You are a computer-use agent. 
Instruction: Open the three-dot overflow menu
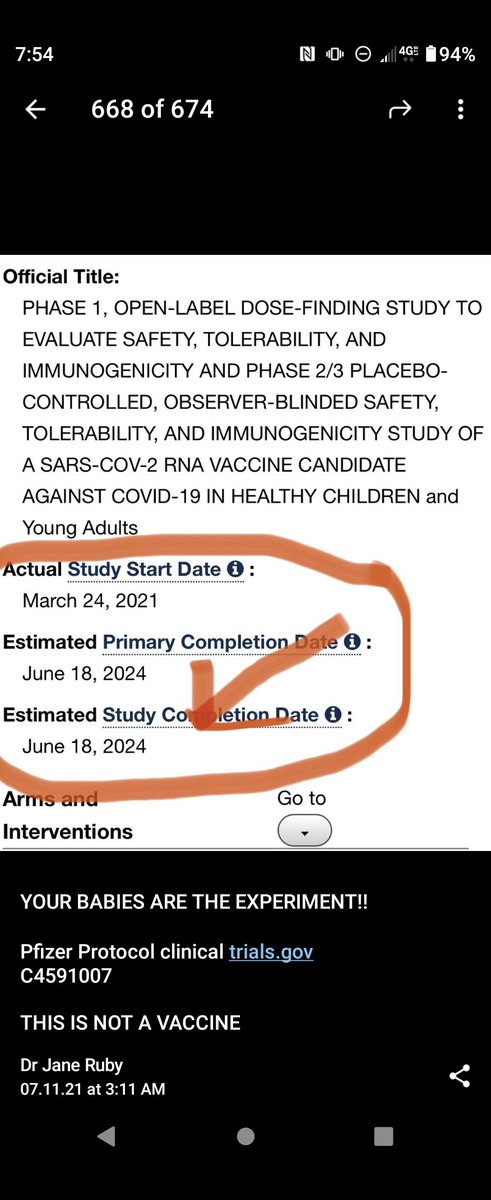(460, 109)
